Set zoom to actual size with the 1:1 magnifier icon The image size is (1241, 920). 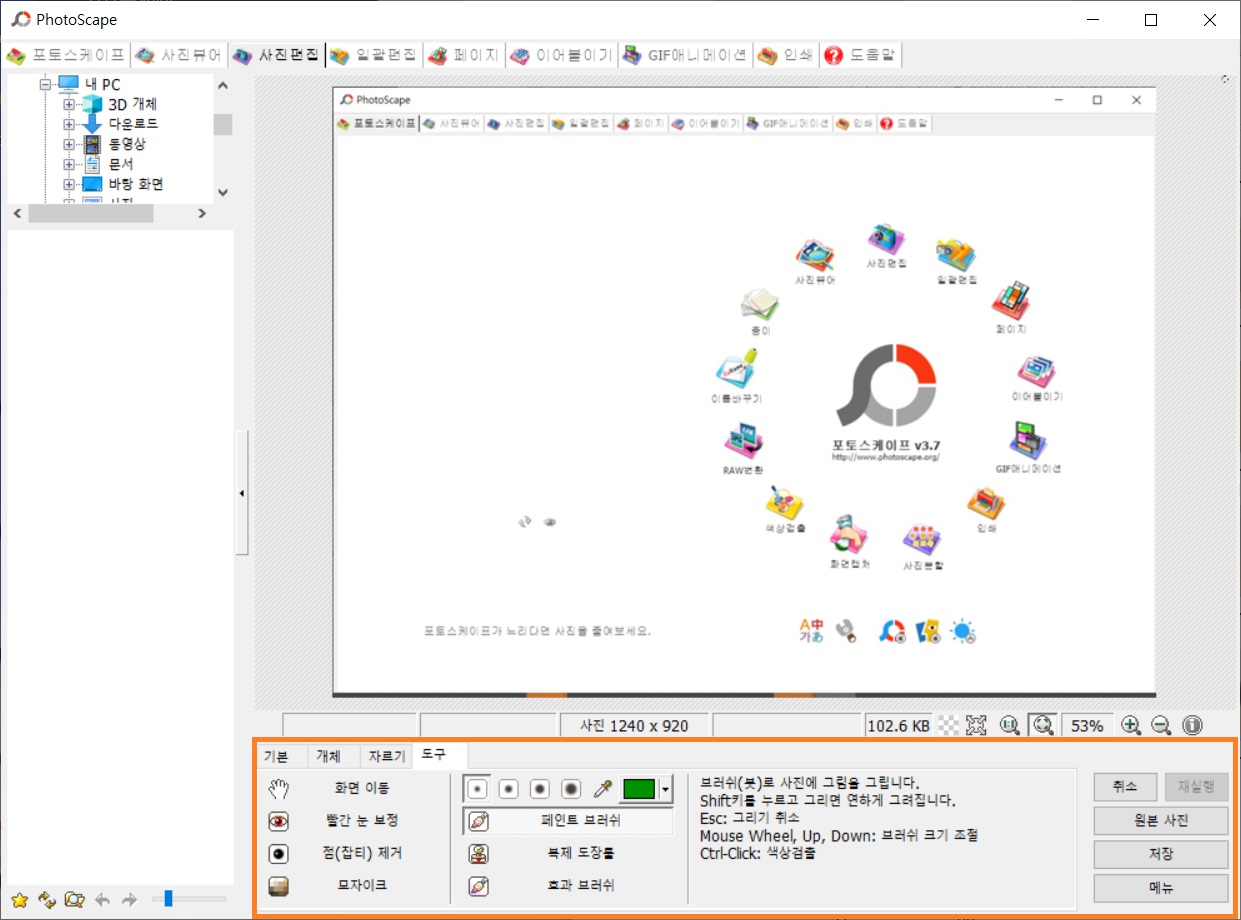point(1010,725)
